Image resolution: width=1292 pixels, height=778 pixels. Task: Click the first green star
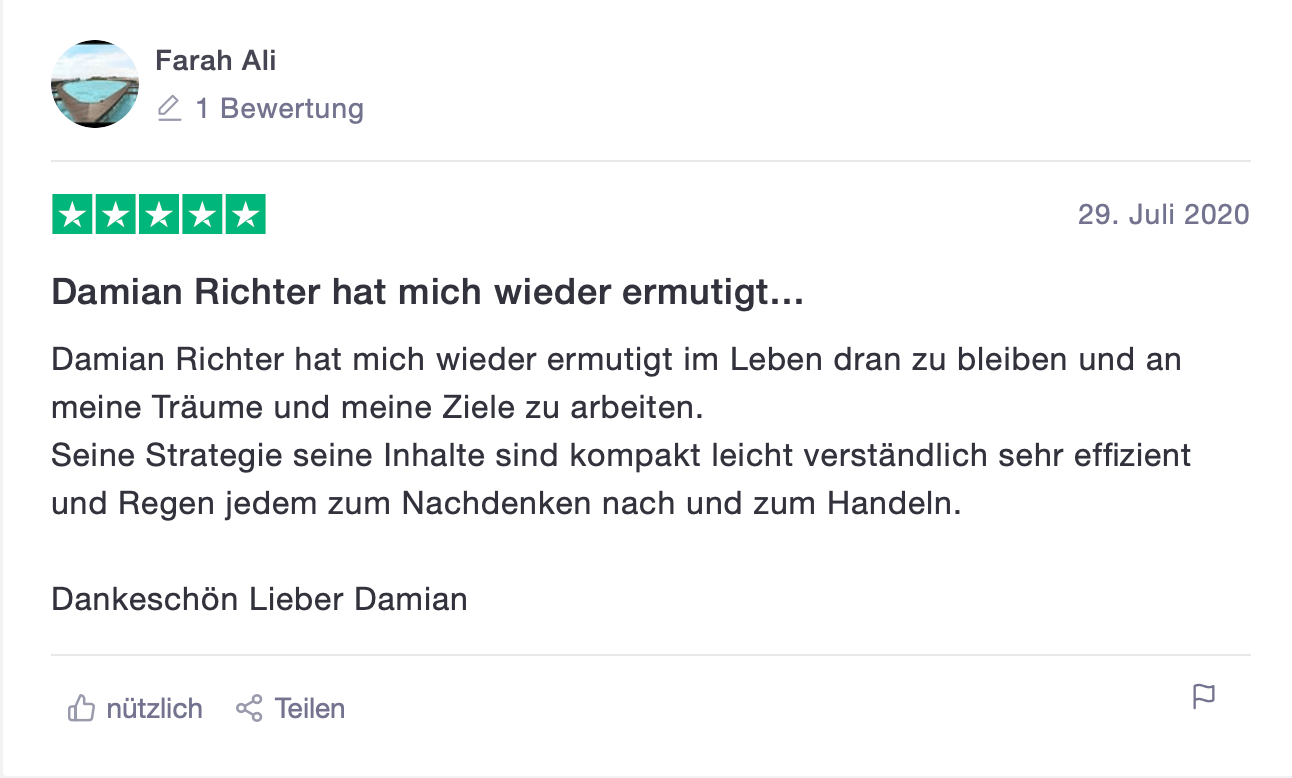point(73,215)
